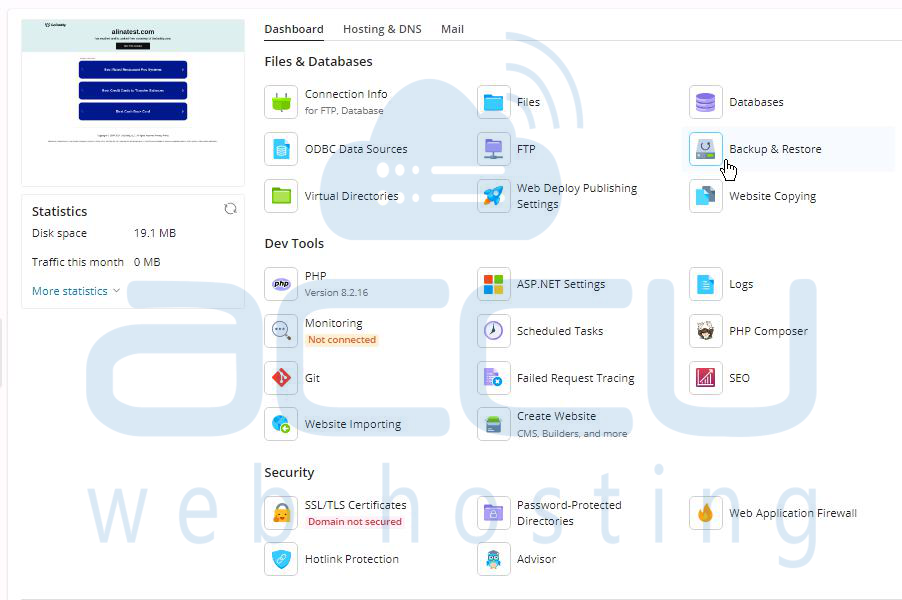Open the Password-Protected Directories icon
902x600 pixels.
[x=494, y=513]
